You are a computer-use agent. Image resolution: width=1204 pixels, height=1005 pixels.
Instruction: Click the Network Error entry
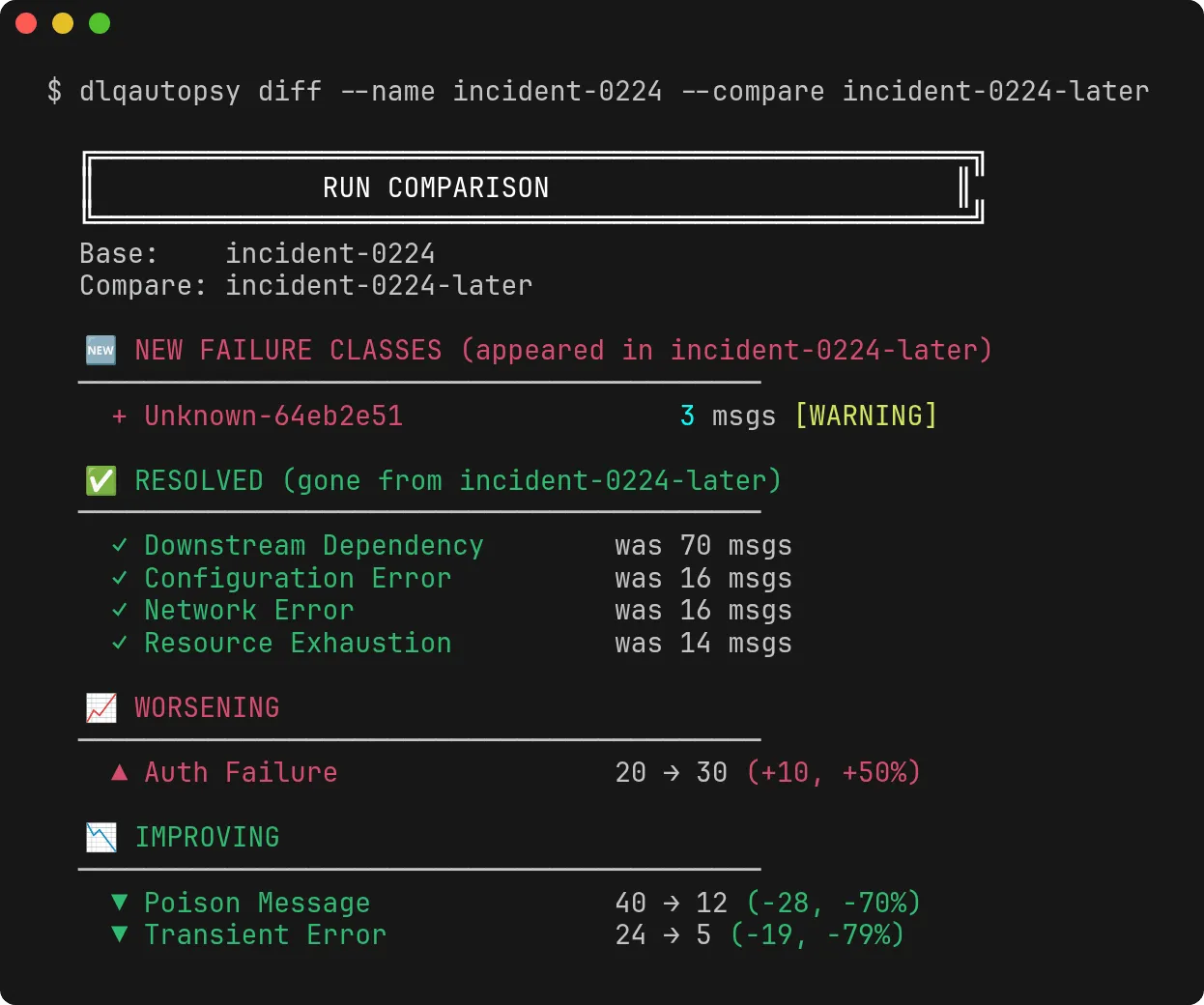click(249, 610)
